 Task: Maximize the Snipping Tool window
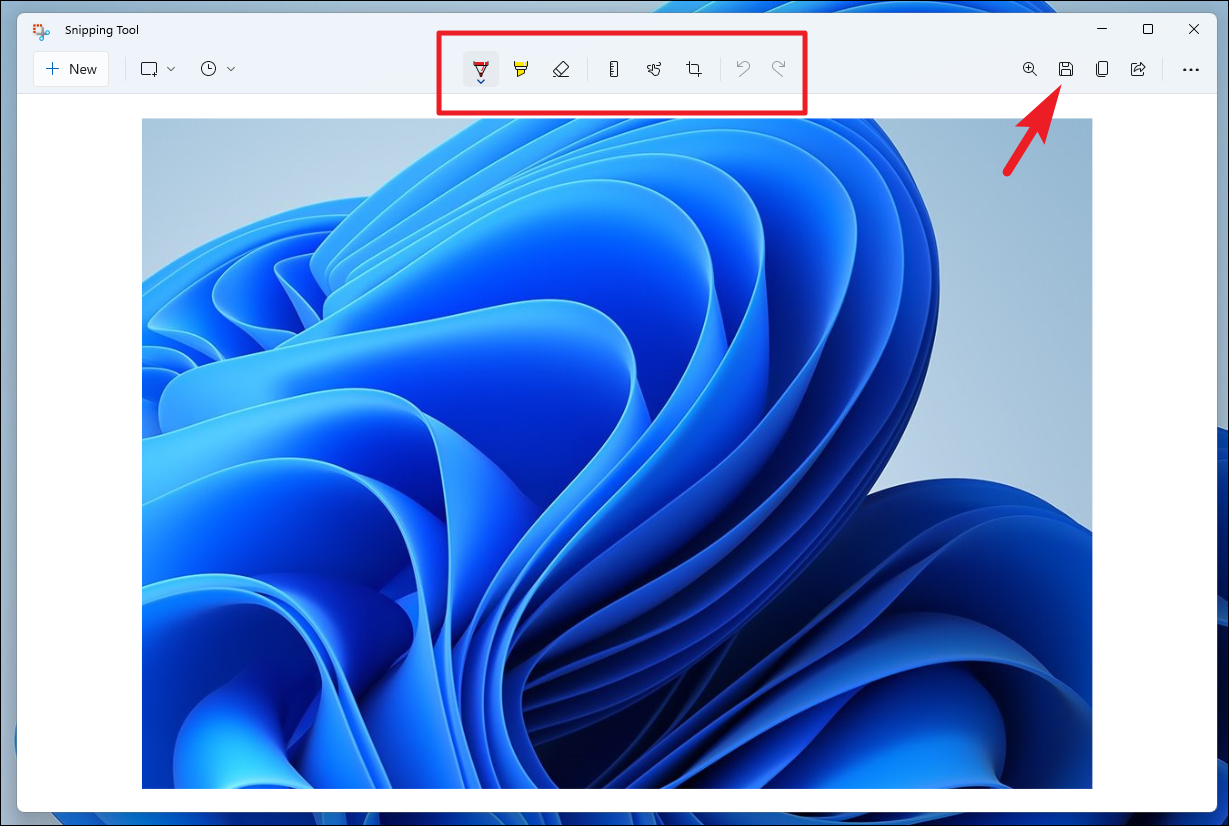pyautogui.click(x=1148, y=30)
